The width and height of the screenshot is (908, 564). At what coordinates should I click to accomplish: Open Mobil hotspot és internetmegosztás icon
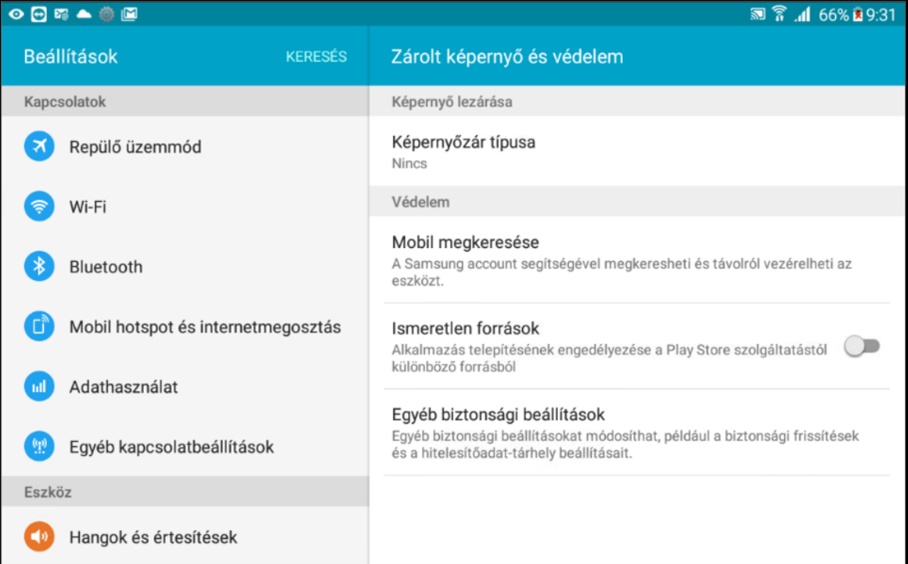(39, 327)
